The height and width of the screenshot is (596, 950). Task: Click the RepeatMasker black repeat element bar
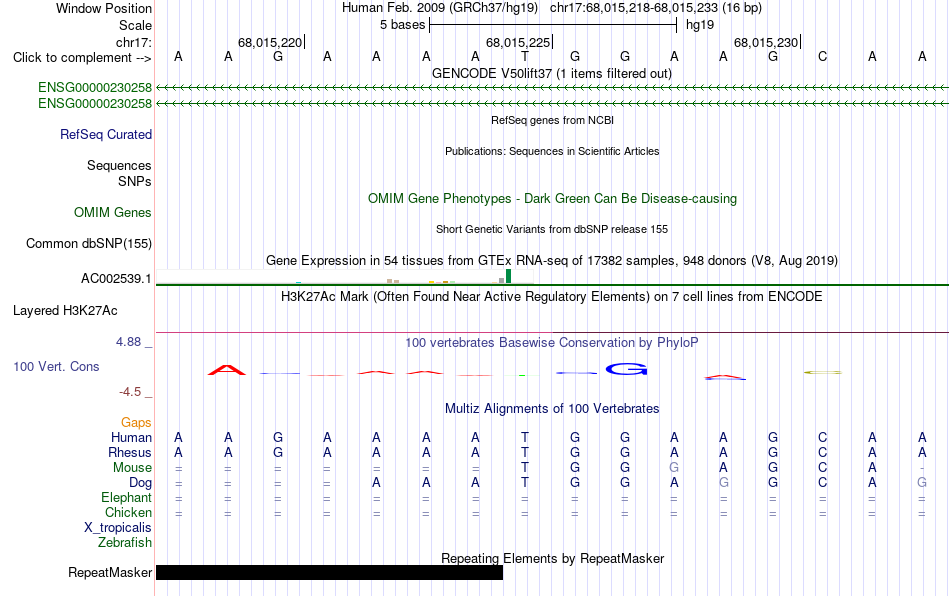tap(329, 572)
